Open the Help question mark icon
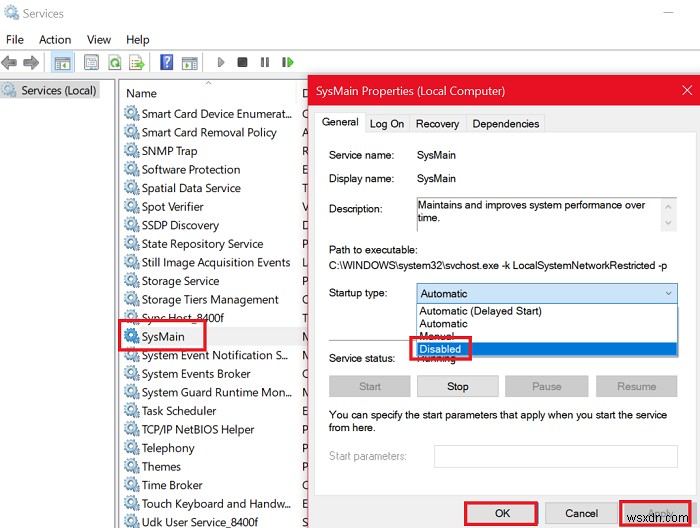 pos(167,62)
